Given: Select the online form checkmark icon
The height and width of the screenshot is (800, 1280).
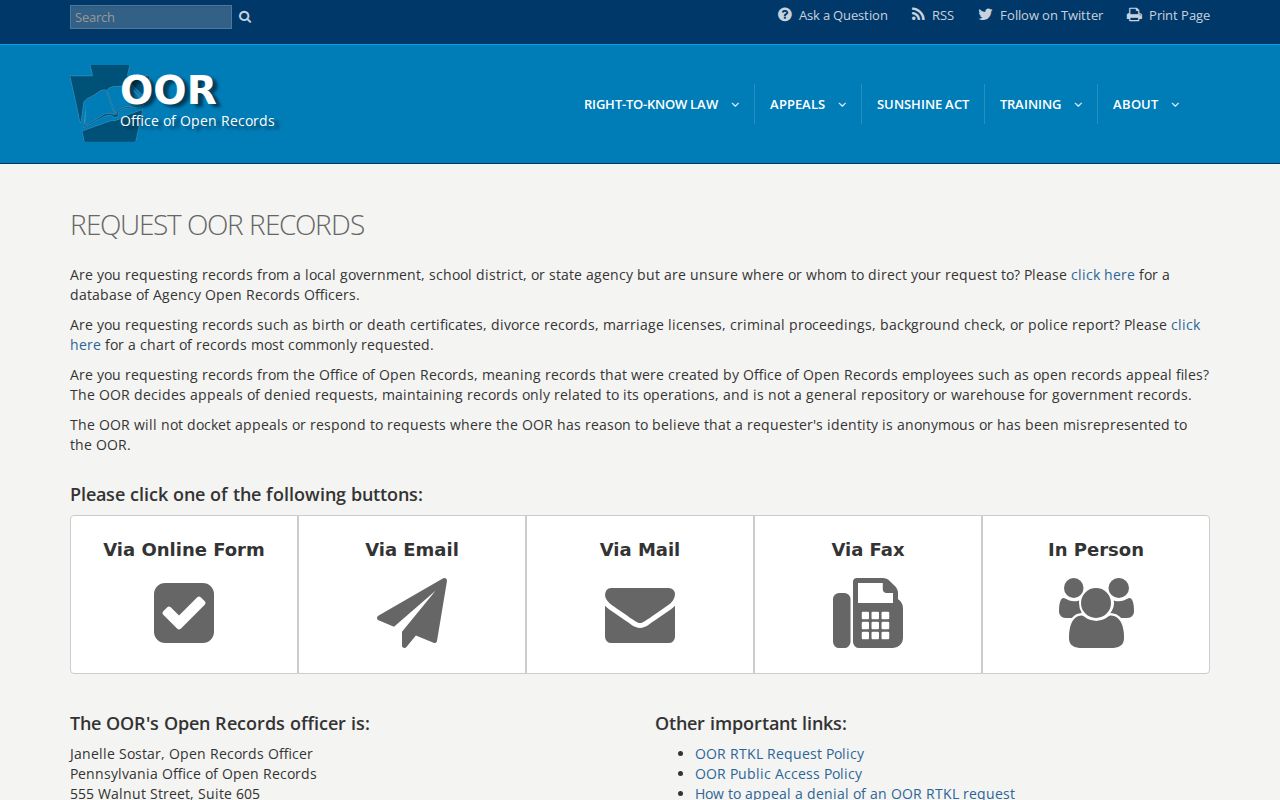Looking at the screenshot, I should coord(184,613).
